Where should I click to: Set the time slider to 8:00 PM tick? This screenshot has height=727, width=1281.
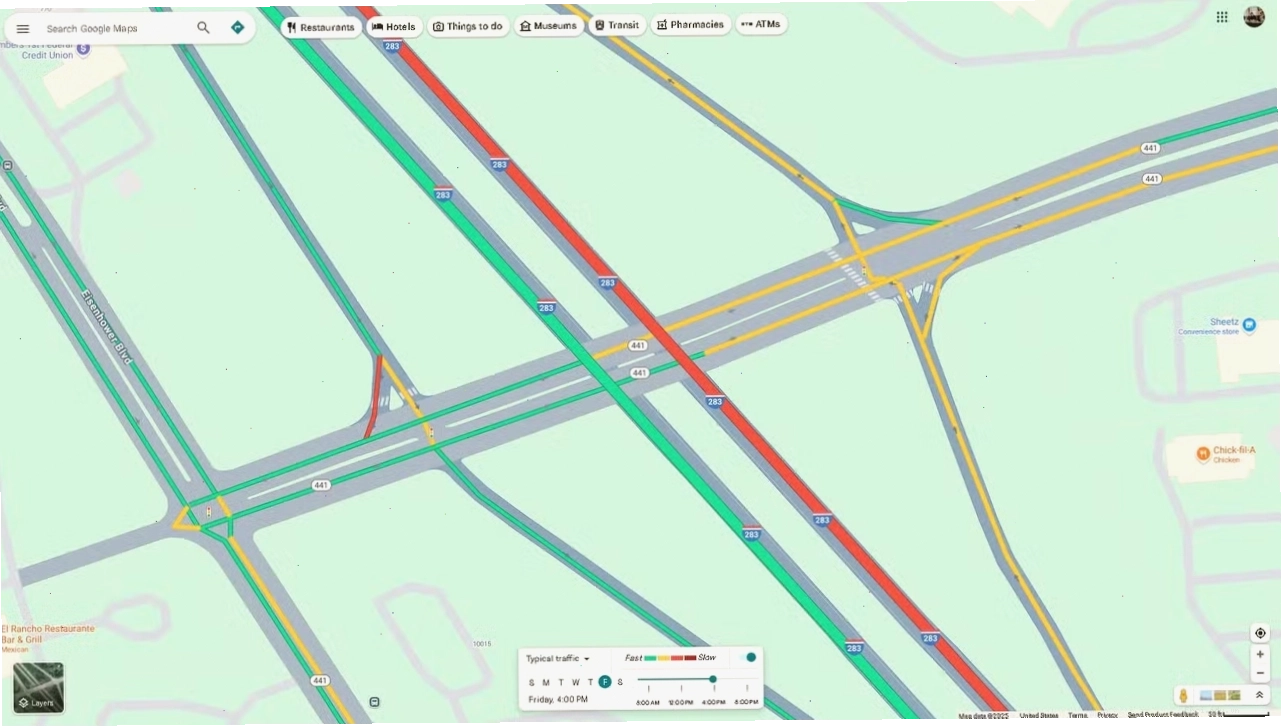pos(746,690)
